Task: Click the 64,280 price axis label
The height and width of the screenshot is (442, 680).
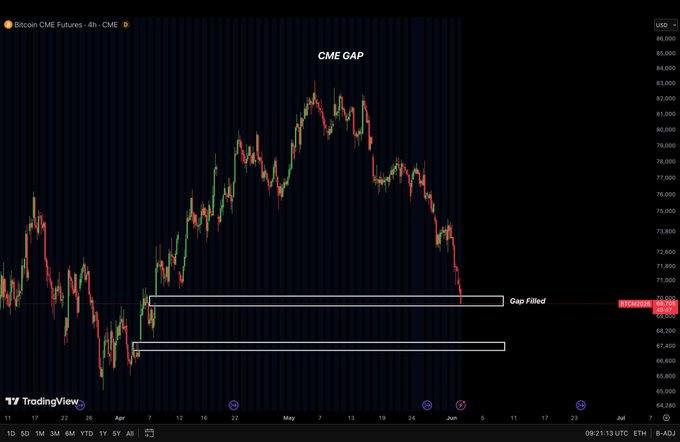Action: [666, 406]
